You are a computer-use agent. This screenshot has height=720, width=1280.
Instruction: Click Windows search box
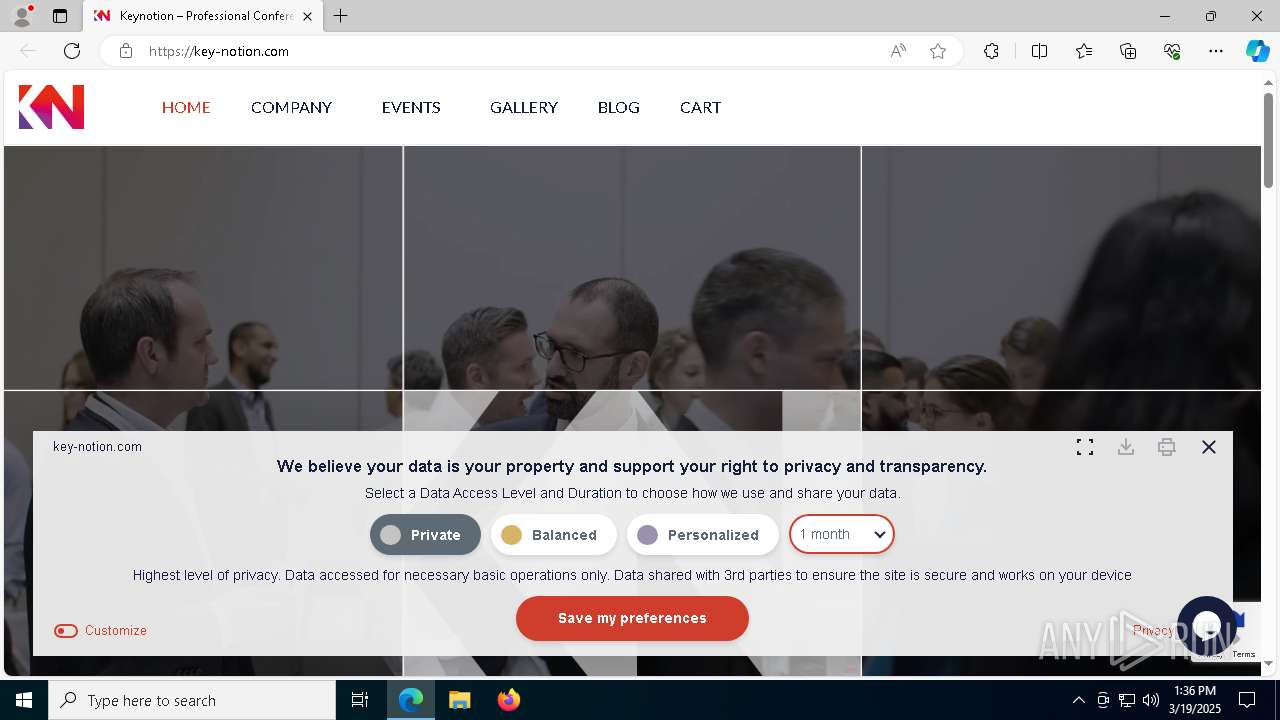192,700
